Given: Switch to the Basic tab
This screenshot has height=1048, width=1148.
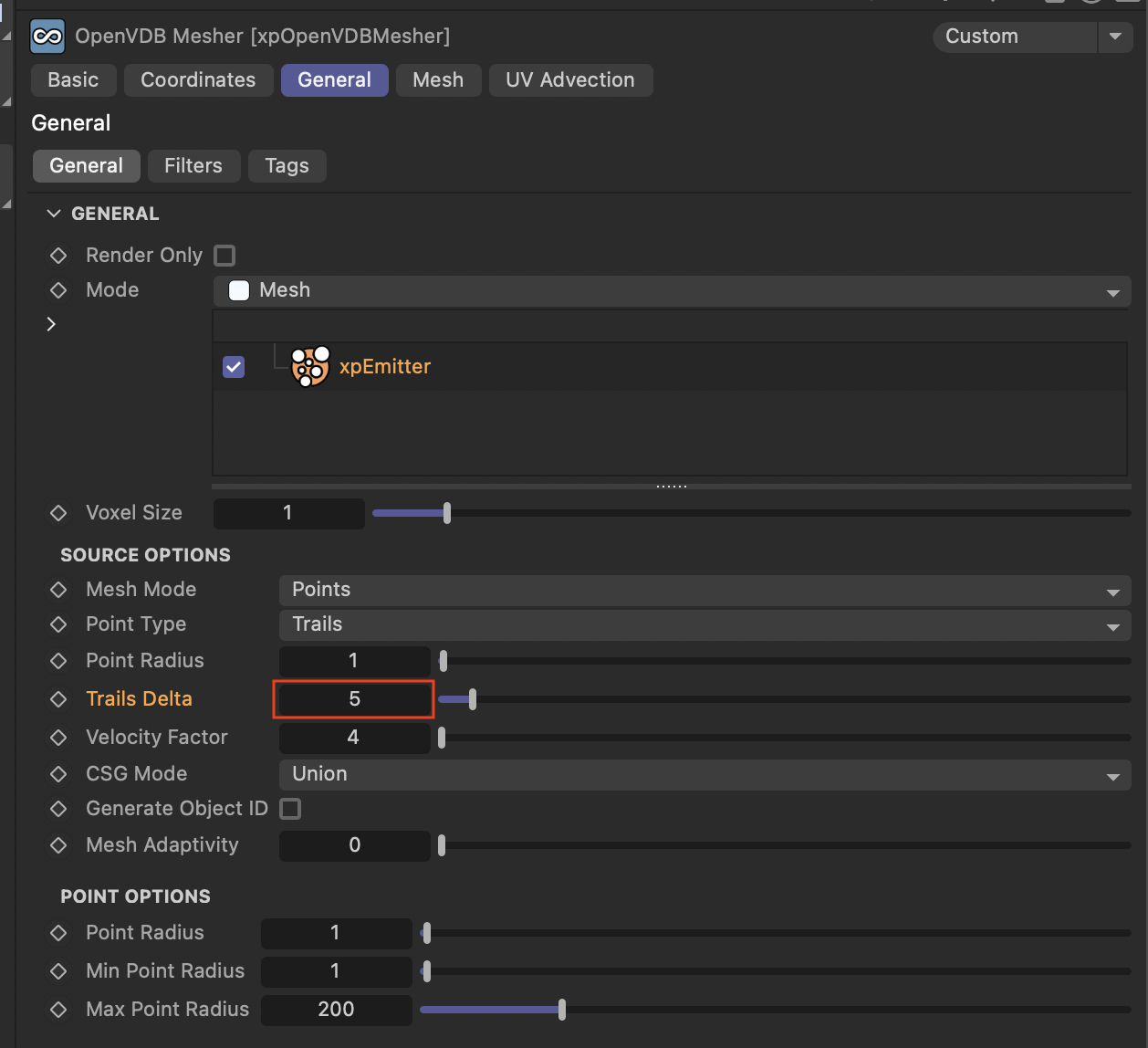Looking at the screenshot, I should [73, 80].
